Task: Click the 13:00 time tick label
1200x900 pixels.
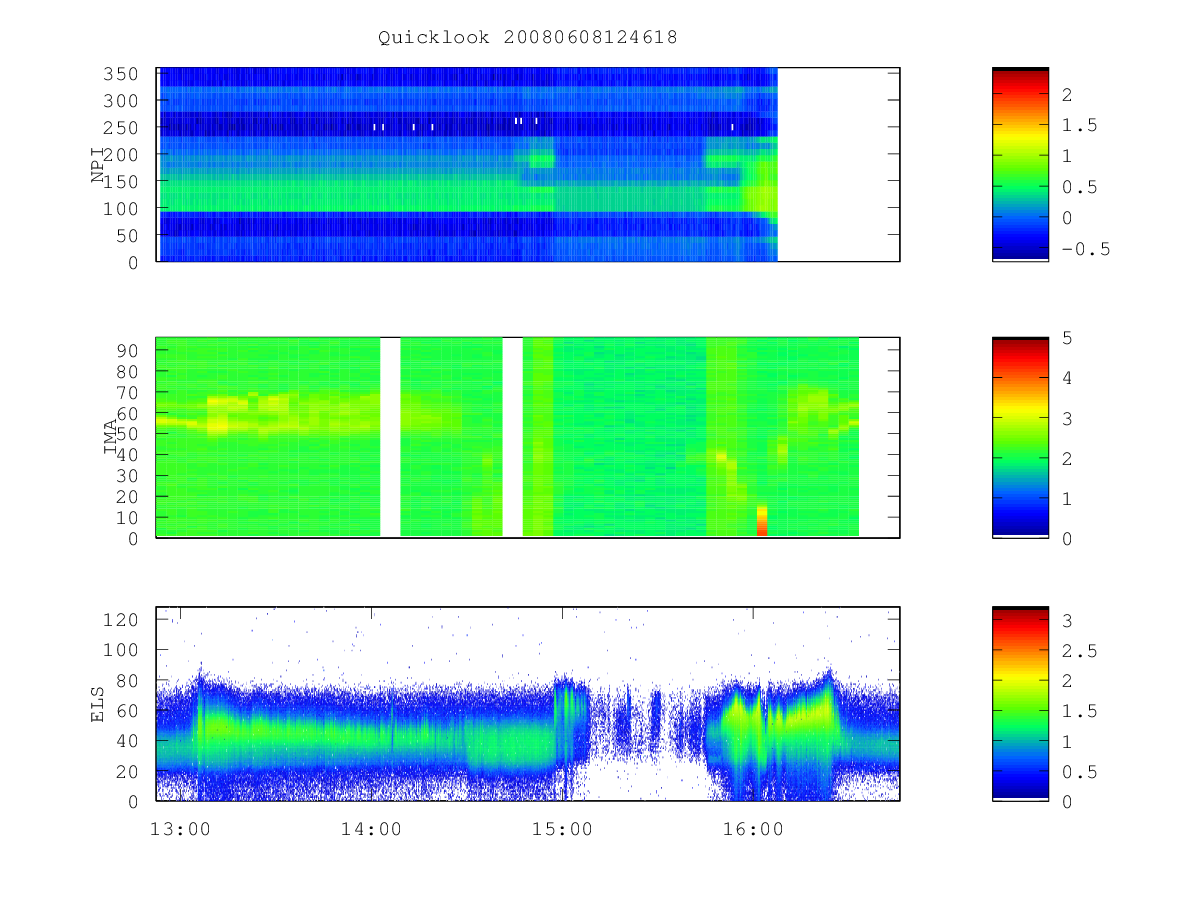Action: 179,829
